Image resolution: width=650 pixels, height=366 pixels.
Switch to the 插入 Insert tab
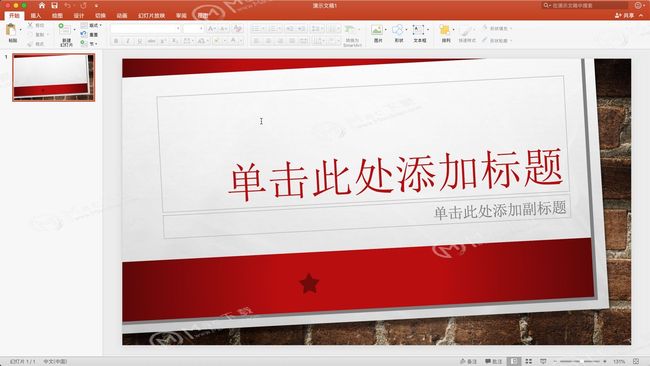36,15
